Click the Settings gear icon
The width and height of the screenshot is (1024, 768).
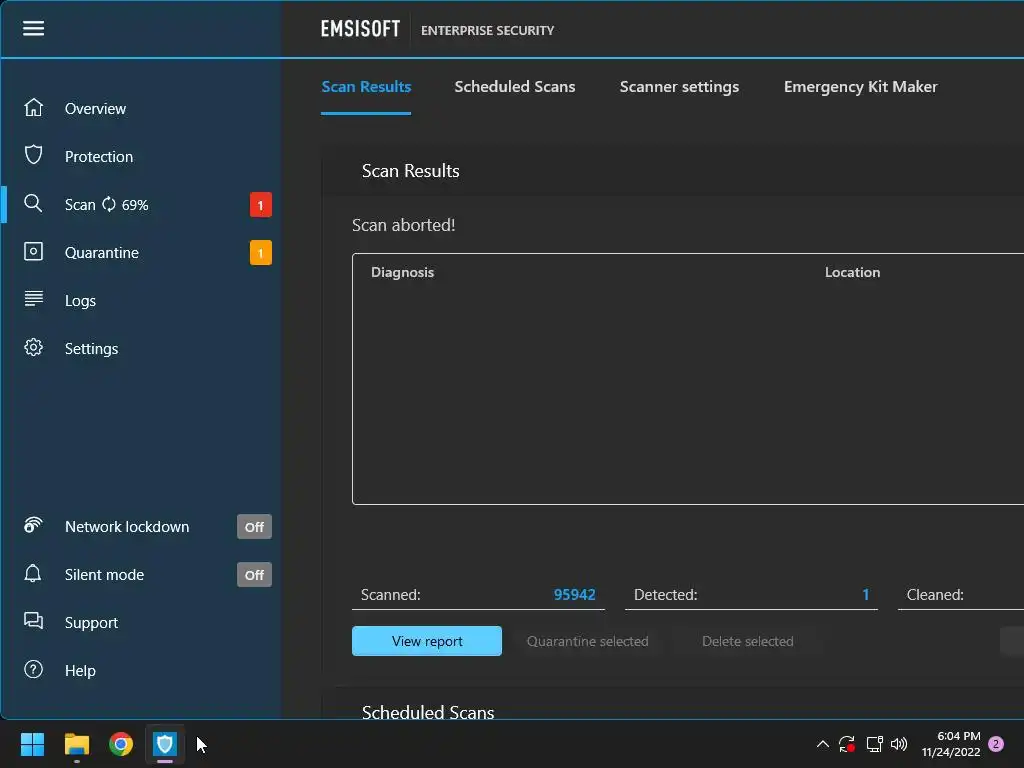(33, 347)
